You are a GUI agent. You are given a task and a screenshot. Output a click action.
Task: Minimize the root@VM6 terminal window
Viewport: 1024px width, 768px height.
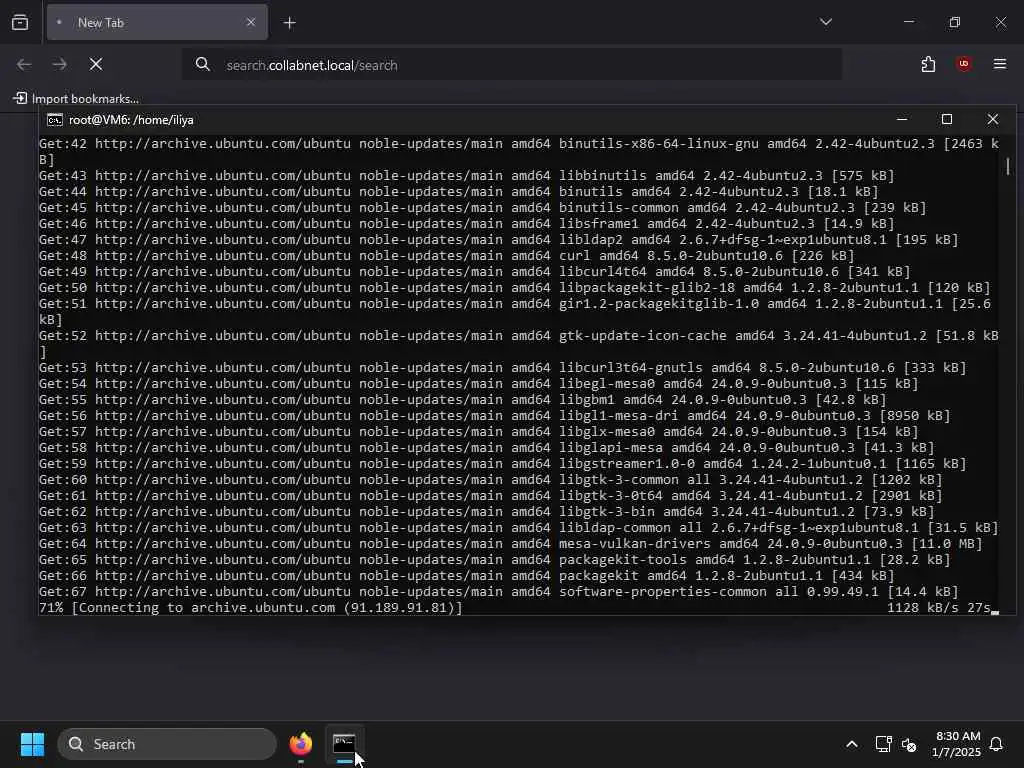[x=902, y=120]
